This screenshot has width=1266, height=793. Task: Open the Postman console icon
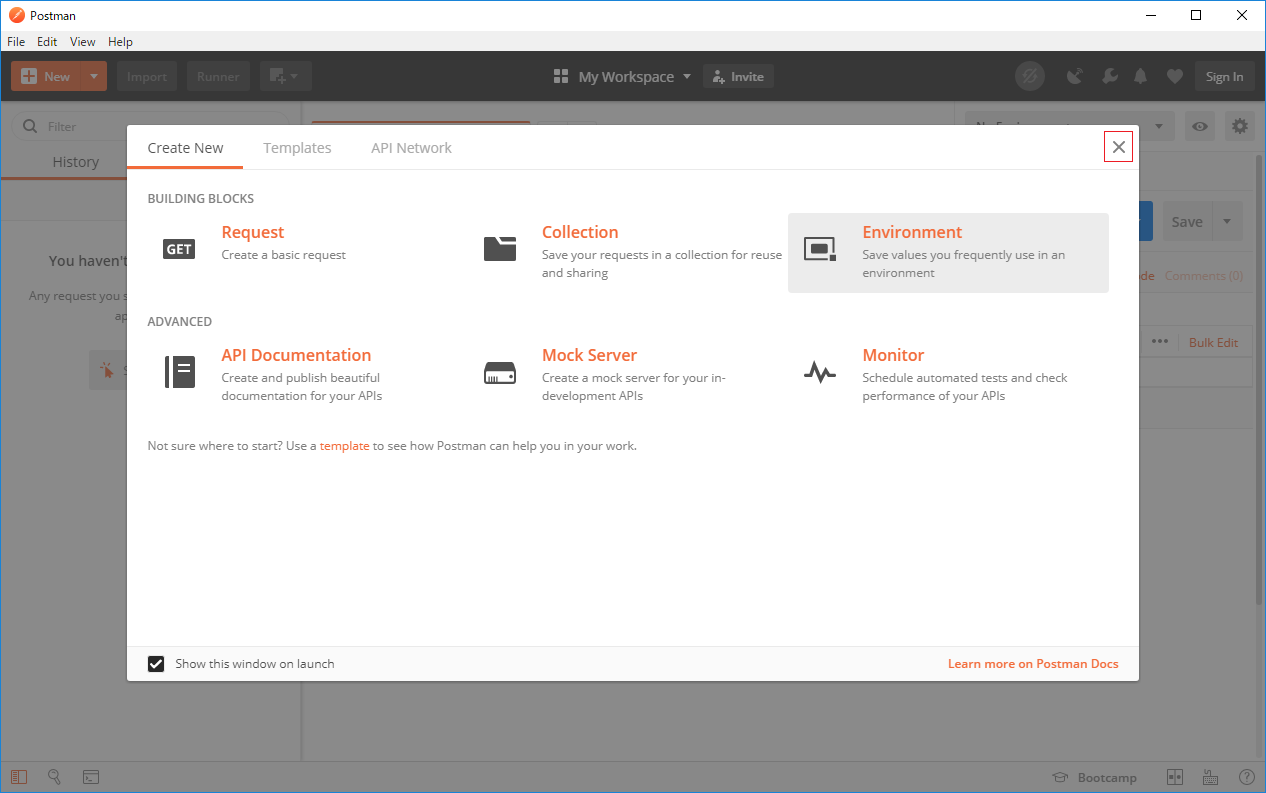click(90, 777)
